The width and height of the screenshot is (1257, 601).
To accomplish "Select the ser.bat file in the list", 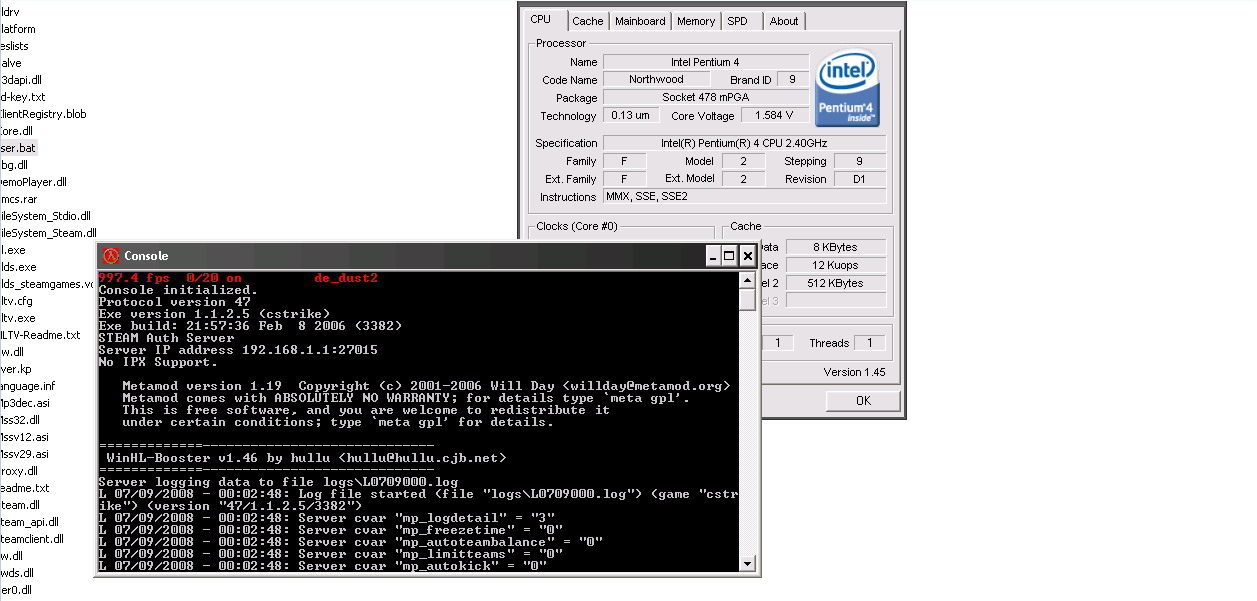I will (x=18, y=148).
